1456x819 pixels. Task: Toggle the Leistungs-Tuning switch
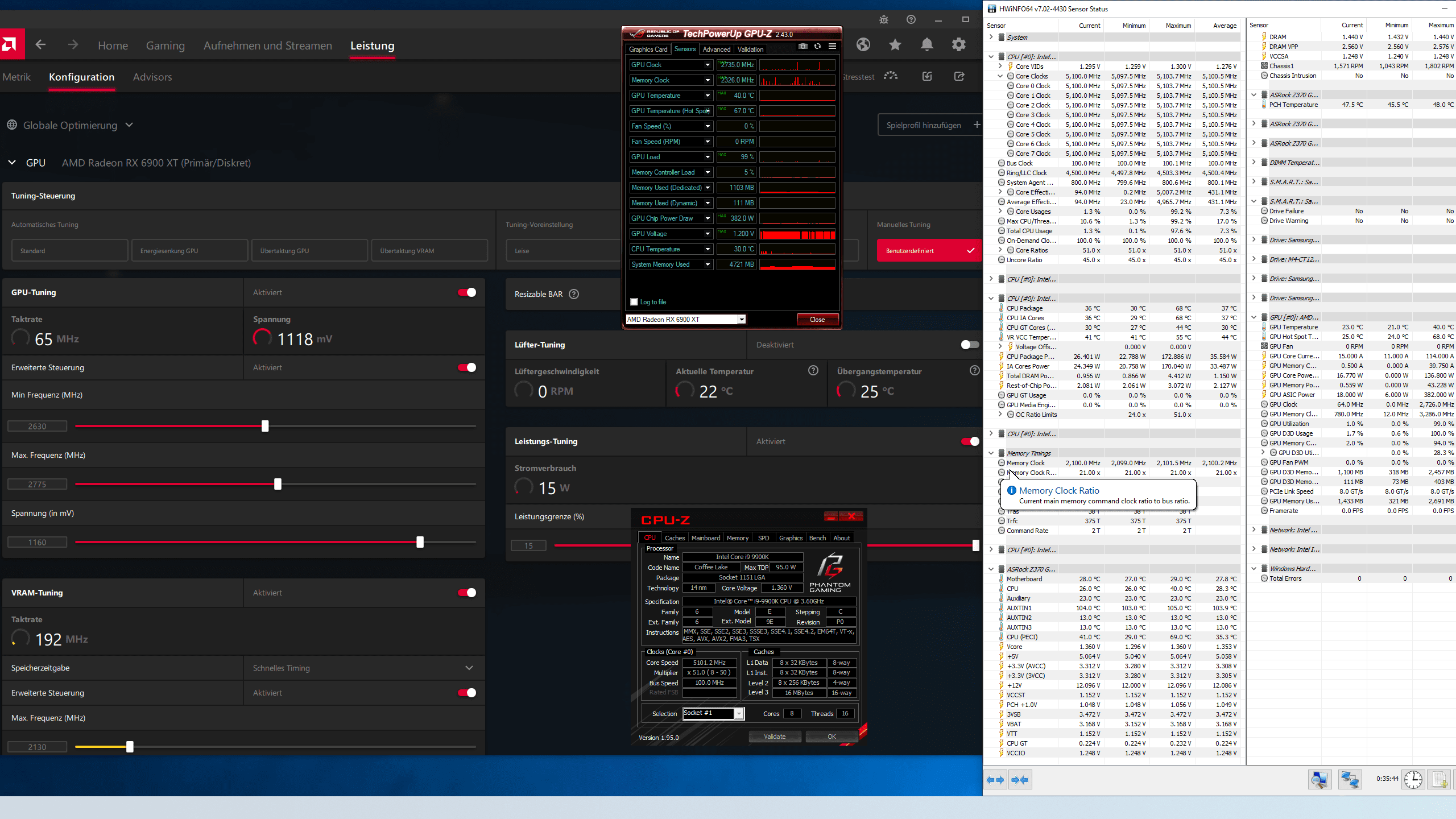pyautogui.click(x=970, y=441)
